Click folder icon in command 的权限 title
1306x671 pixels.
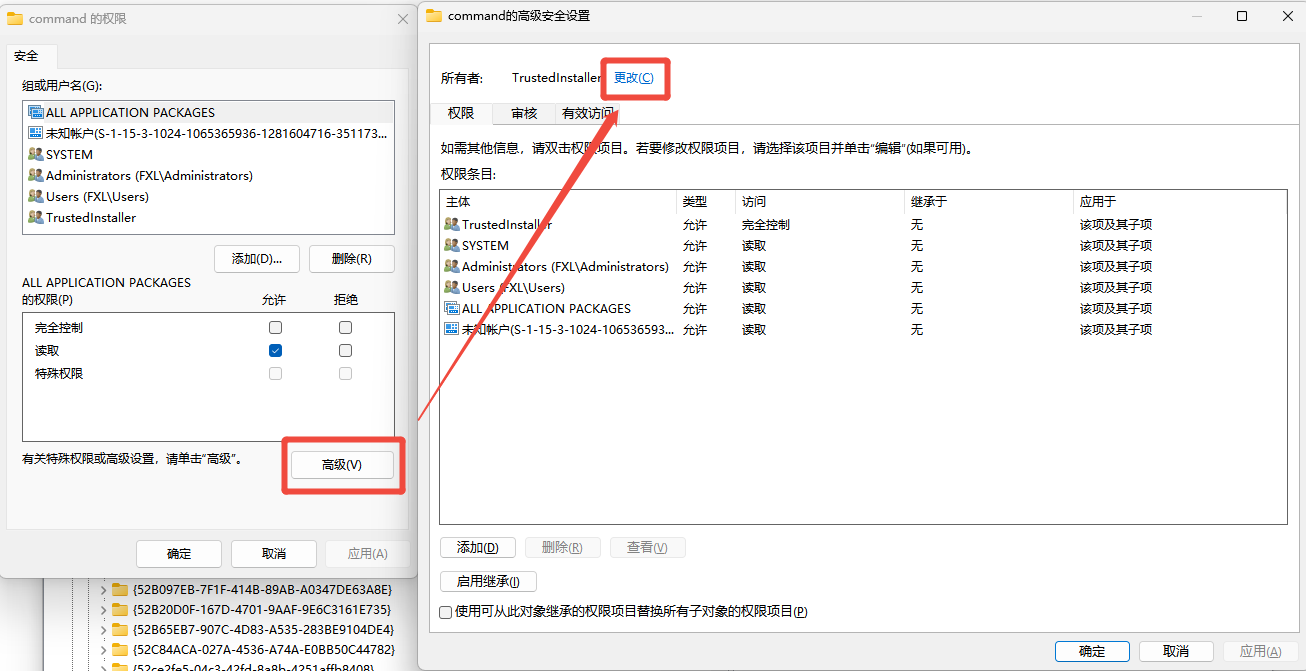pyautogui.click(x=15, y=18)
